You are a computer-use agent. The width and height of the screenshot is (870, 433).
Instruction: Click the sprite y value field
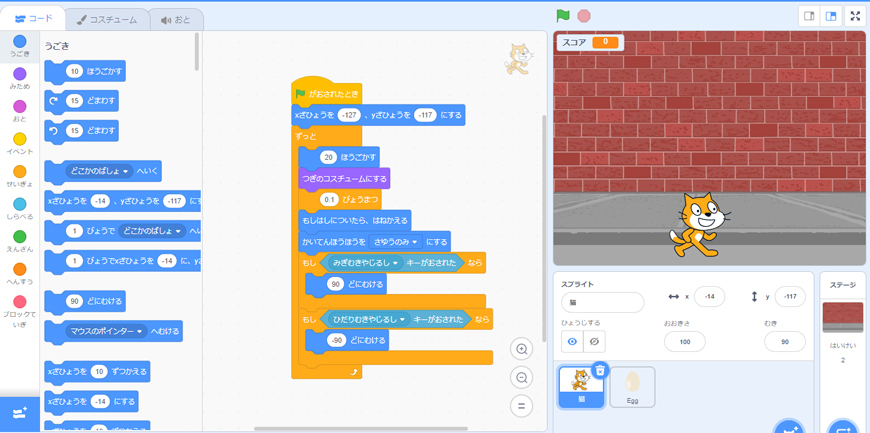pyautogui.click(x=790, y=296)
